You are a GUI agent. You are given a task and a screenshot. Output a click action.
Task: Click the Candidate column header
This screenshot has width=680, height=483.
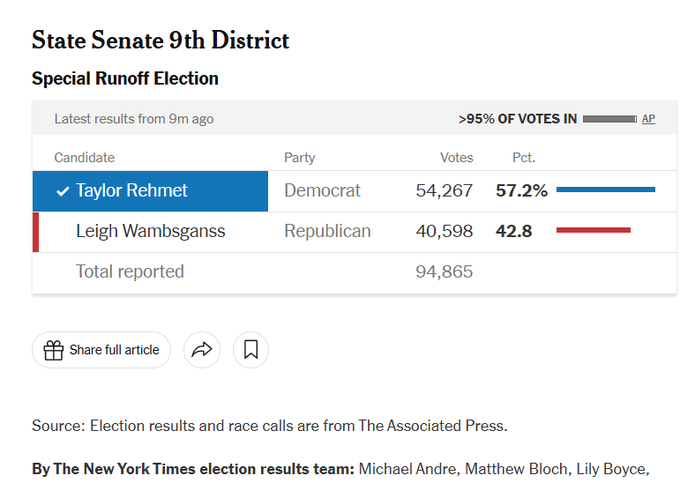point(85,157)
